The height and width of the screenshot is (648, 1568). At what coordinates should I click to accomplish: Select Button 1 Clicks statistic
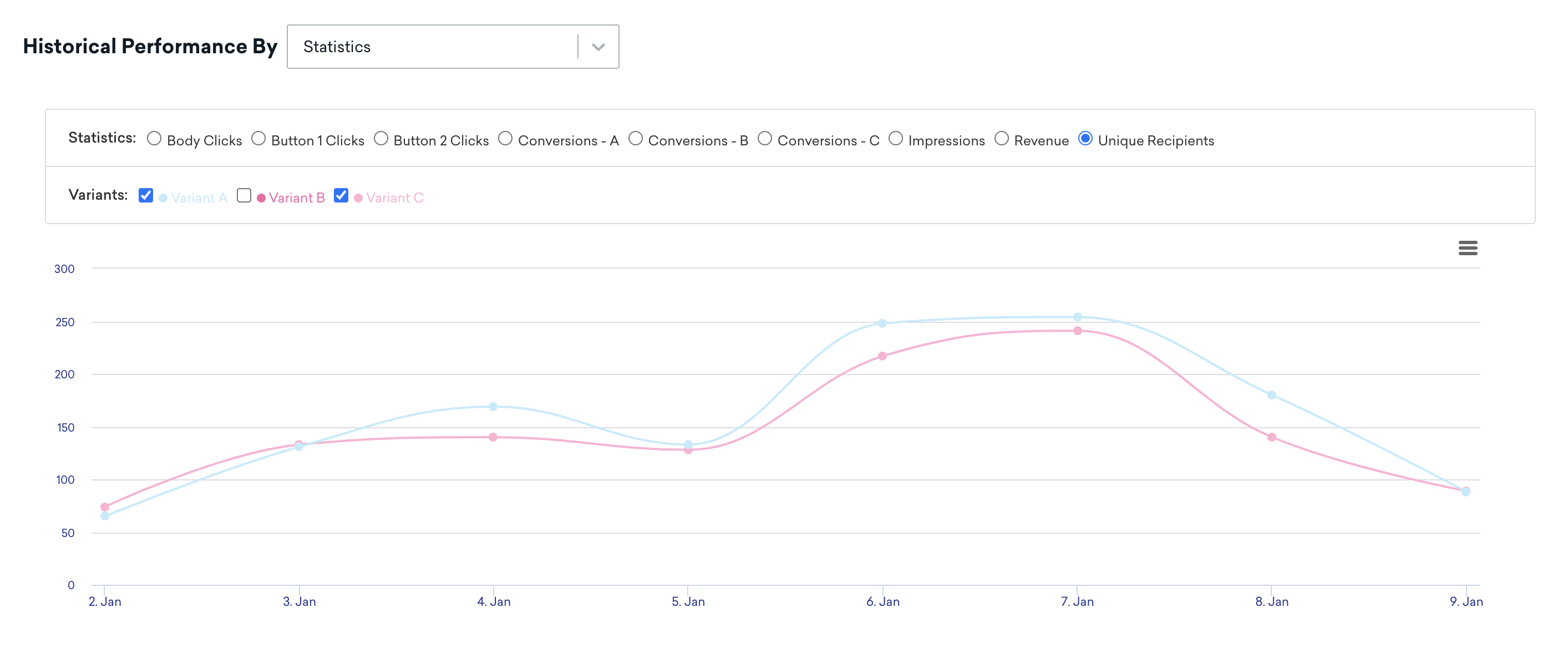259,139
